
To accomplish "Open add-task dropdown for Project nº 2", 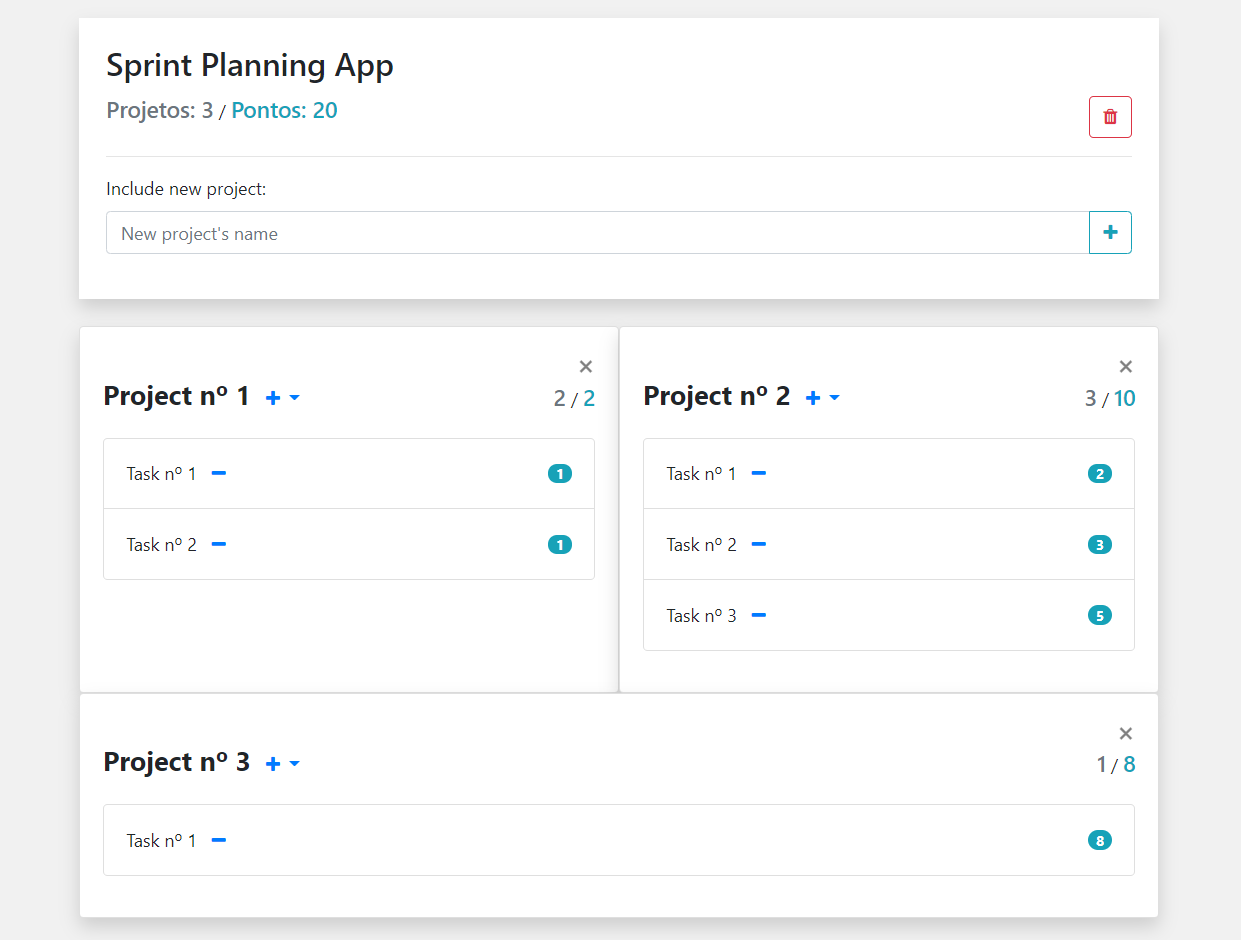I will click(822, 398).
